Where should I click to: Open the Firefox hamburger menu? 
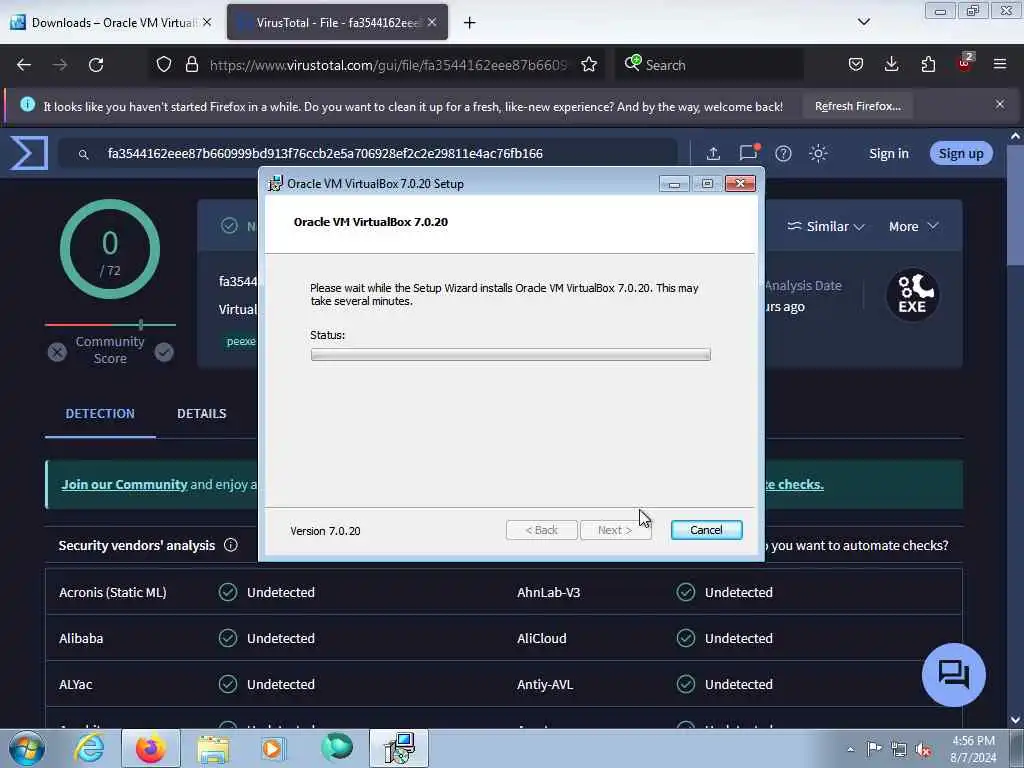[x=1000, y=64]
